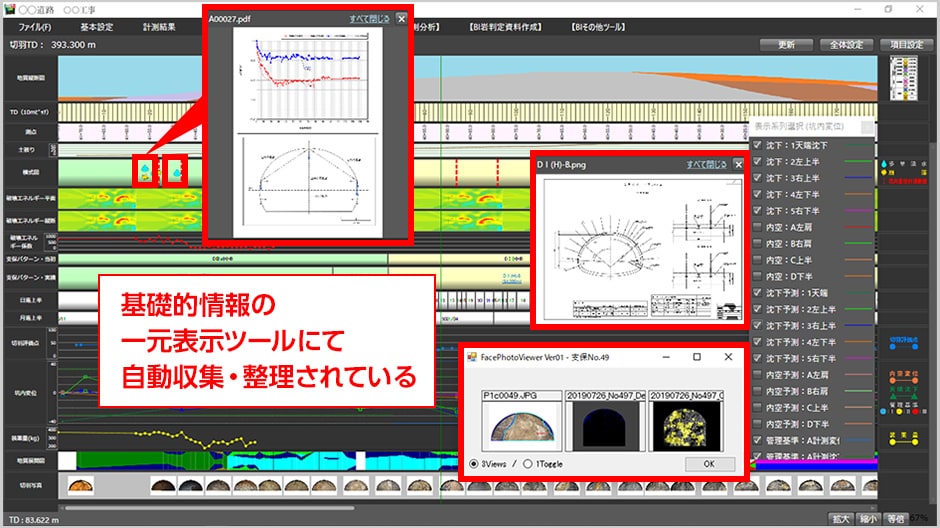This screenshot has height=528, width=940.
Task: Click the first face photo in 切羽写真 strip
Action: click(x=81, y=485)
